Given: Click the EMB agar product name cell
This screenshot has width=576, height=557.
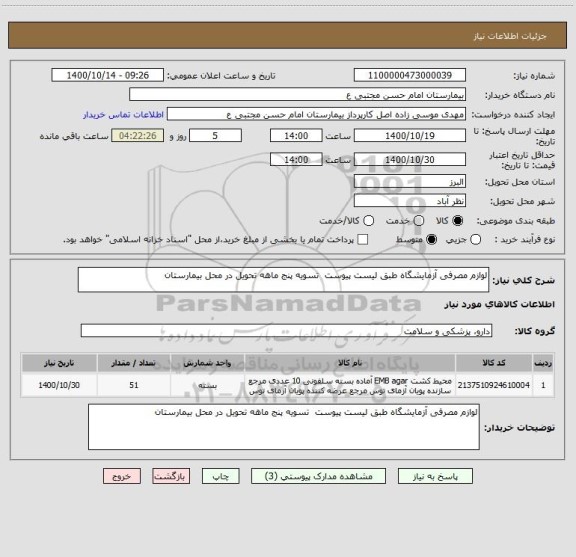Looking at the screenshot, I should pos(350,385).
